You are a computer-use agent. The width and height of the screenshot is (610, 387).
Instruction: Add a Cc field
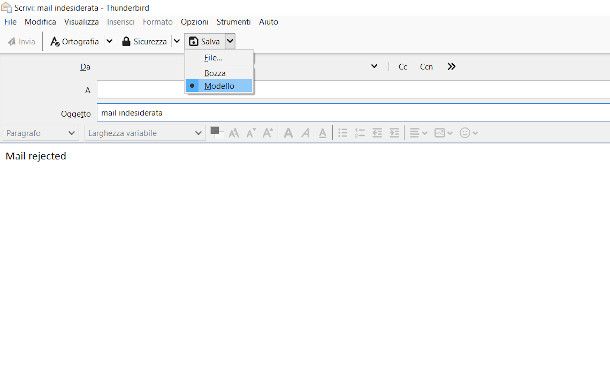[x=403, y=67]
